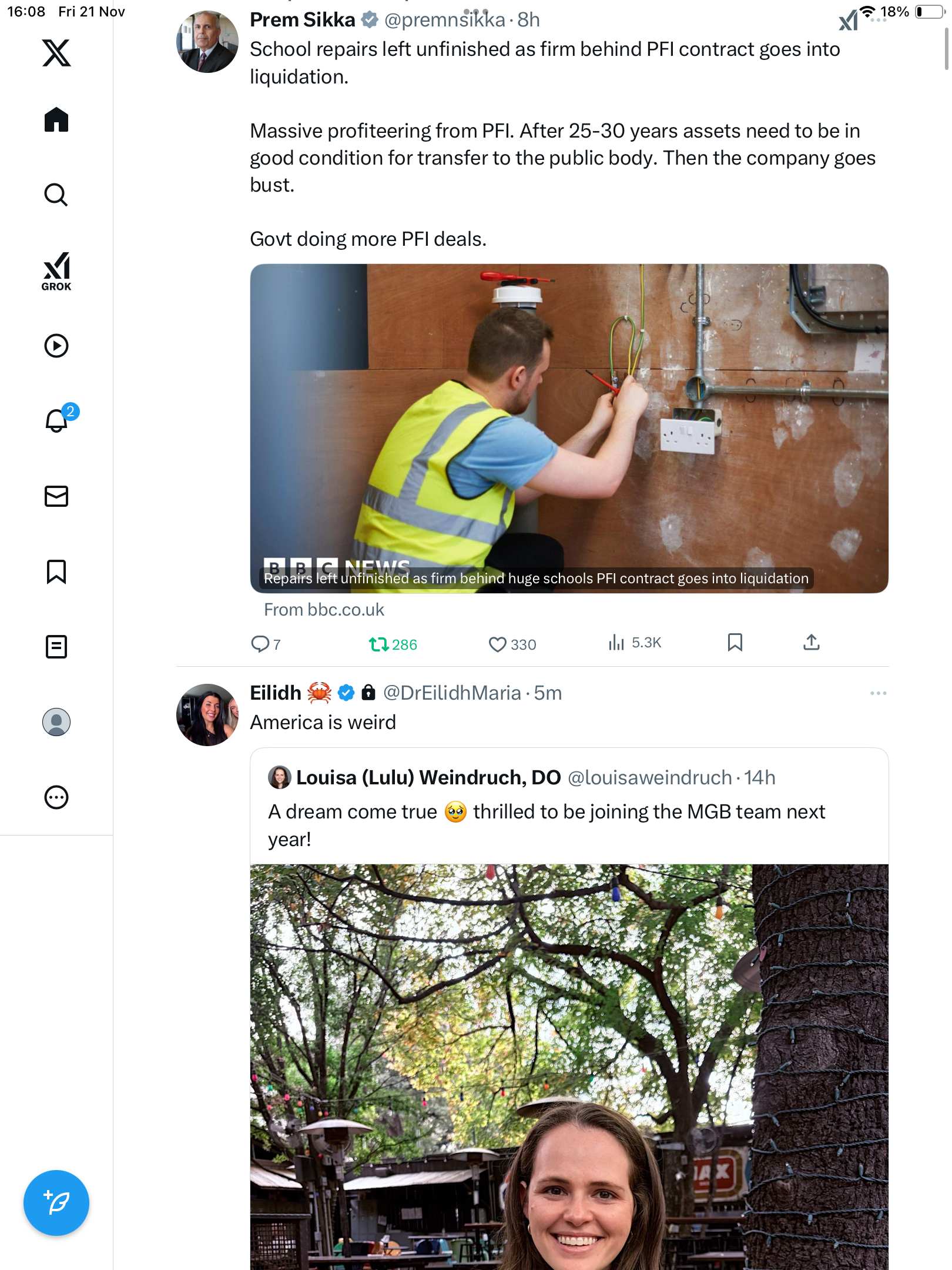Open Direct Messages envelope
952x1270 pixels.
pyautogui.click(x=56, y=496)
